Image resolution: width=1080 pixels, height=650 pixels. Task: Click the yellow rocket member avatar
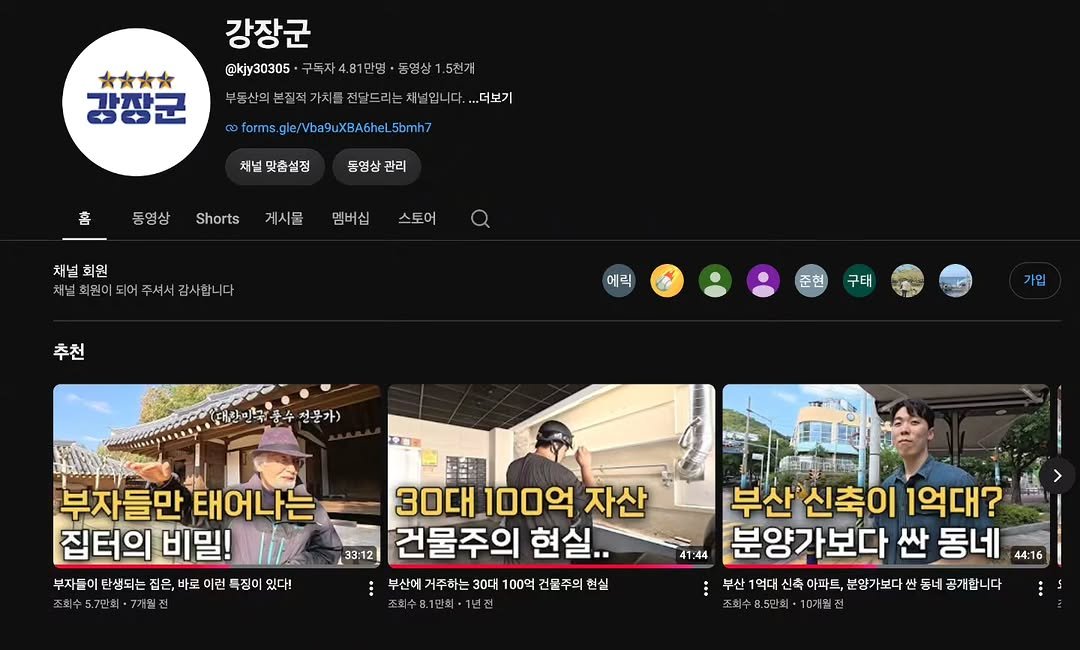point(667,281)
